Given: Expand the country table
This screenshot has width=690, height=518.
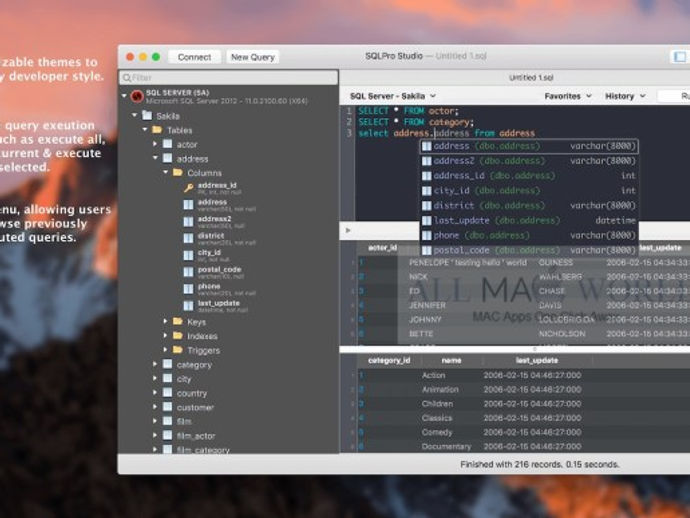Looking at the screenshot, I should tap(155, 392).
